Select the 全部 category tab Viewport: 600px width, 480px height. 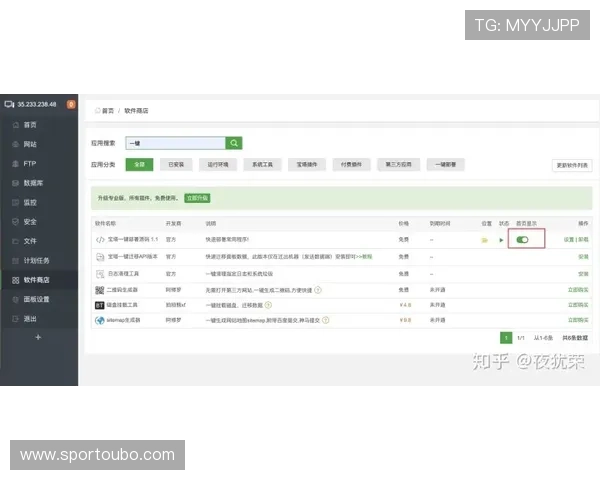139,165
